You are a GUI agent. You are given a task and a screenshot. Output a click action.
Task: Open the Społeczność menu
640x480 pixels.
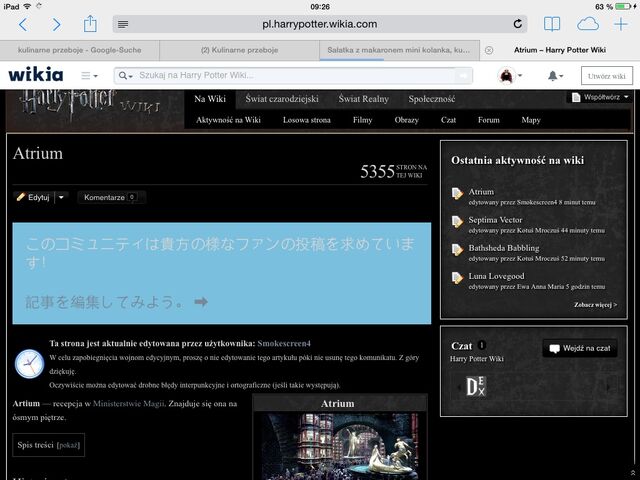(432, 99)
